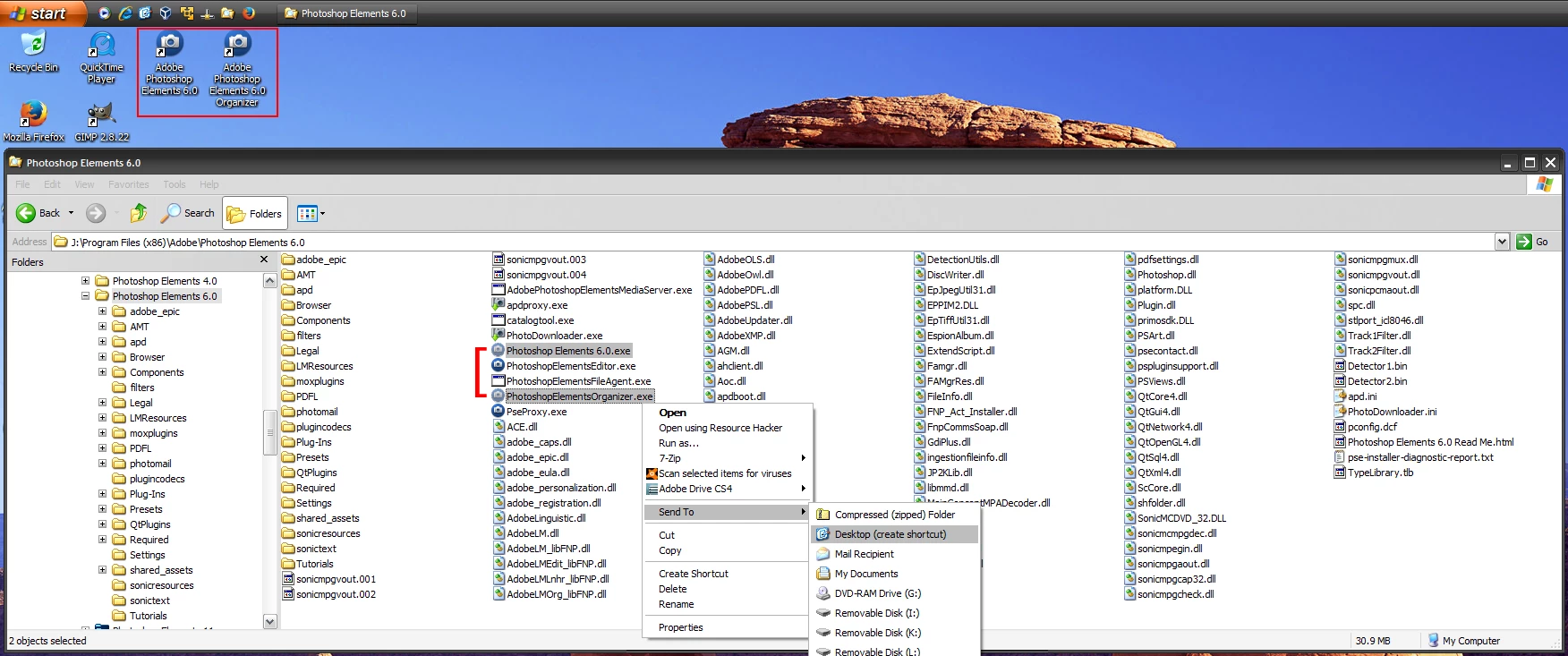1568x656 pixels.
Task: Click the PhotoshopElementsEditor.exe file icon
Action: click(499, 365)
